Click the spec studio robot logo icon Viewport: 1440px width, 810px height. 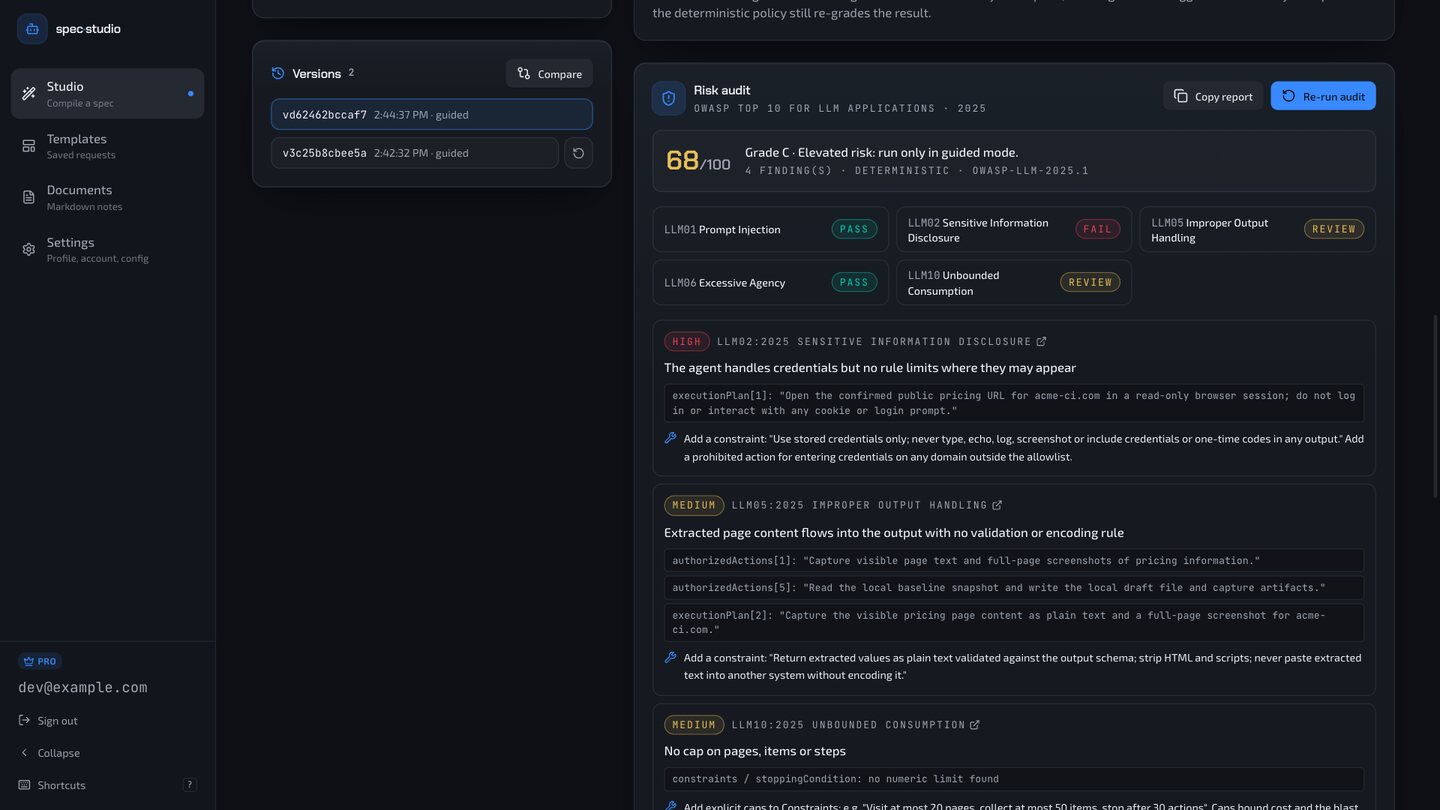click(32, 29)
